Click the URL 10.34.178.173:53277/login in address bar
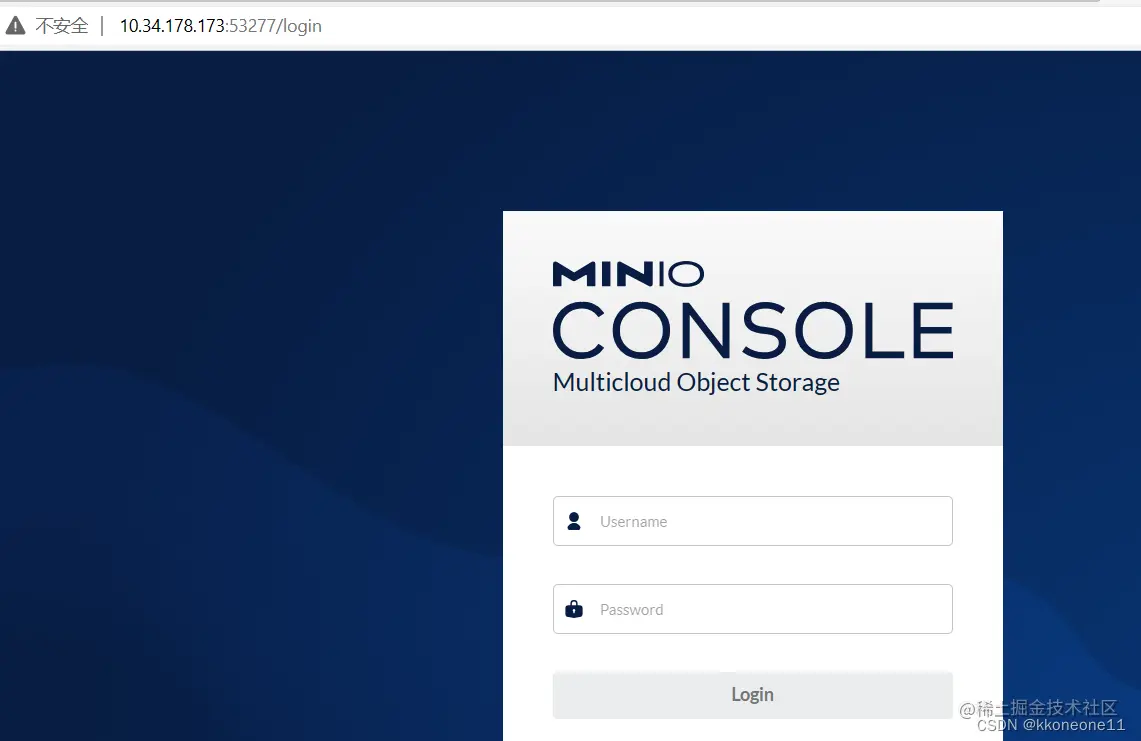The image size is (1141, 741). point(220,26)
